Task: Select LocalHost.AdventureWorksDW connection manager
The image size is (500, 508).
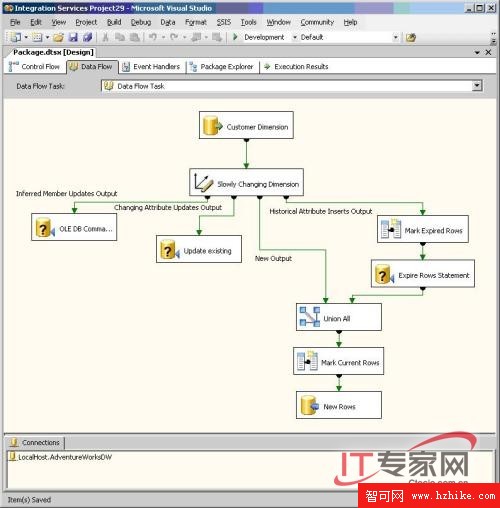Action: point(61,457)
